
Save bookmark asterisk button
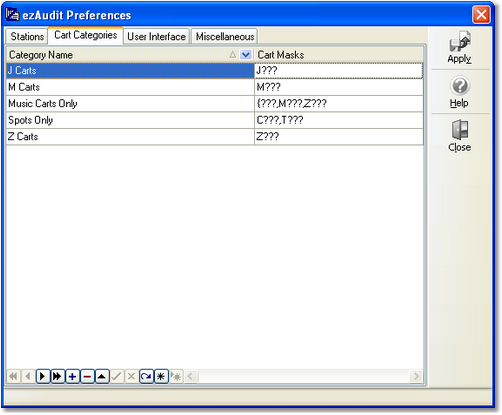click(x=161, y=376)
